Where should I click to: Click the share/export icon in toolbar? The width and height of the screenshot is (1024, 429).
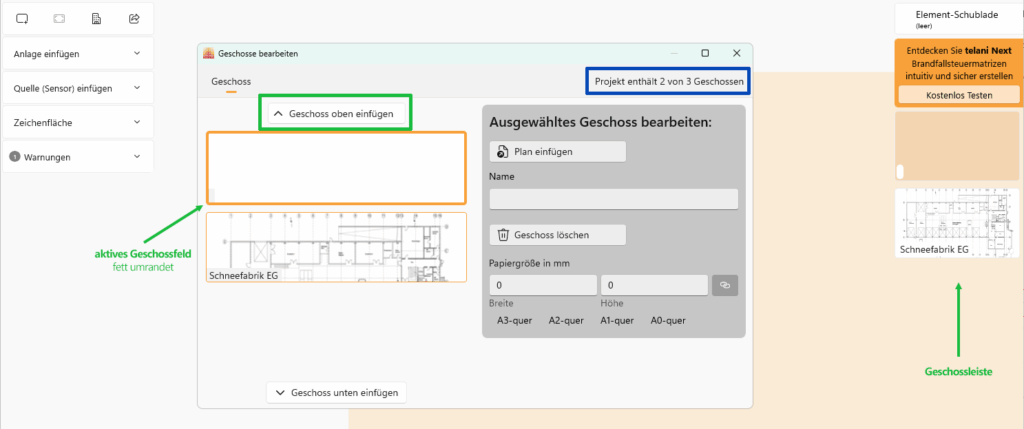coord(134,18)
